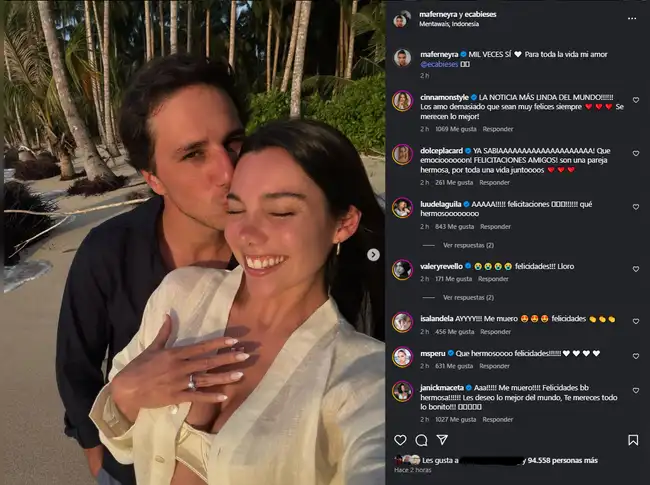Like the dolceplacard comment heart
The image size is (650, 485).
tap(635, 153)
